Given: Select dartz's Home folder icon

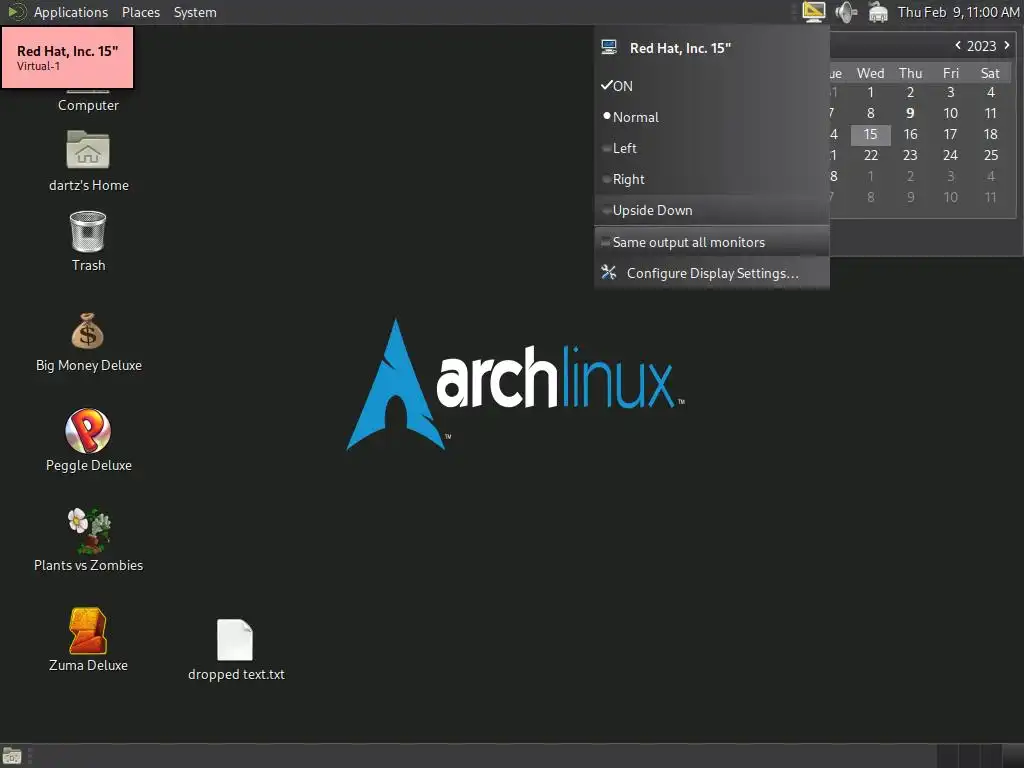Looking at the screenshot, I should pos(88,150).
